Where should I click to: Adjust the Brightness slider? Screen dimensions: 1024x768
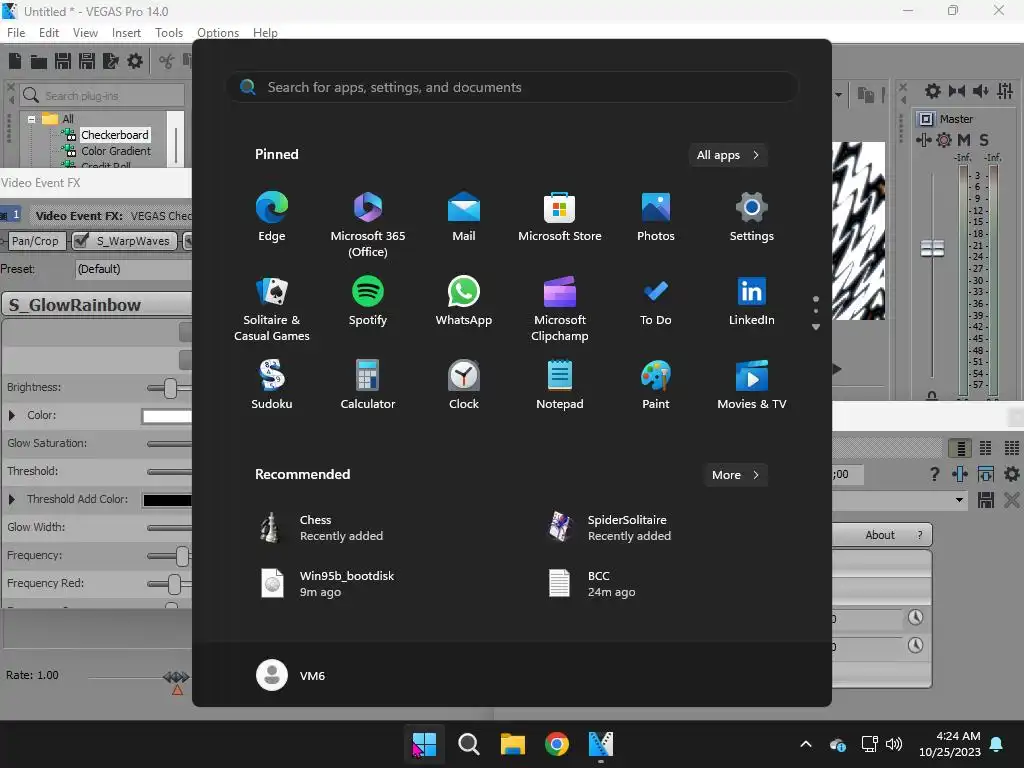[x=170, y=388]
